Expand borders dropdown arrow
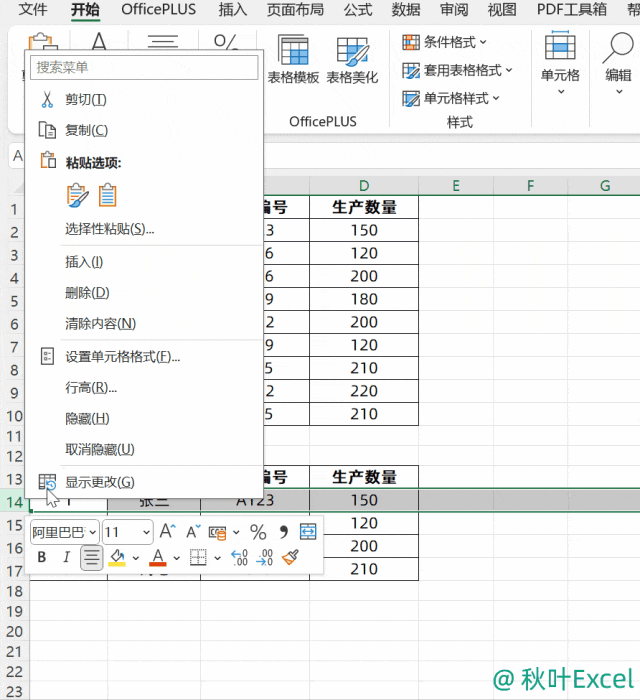 coord(217,558)
